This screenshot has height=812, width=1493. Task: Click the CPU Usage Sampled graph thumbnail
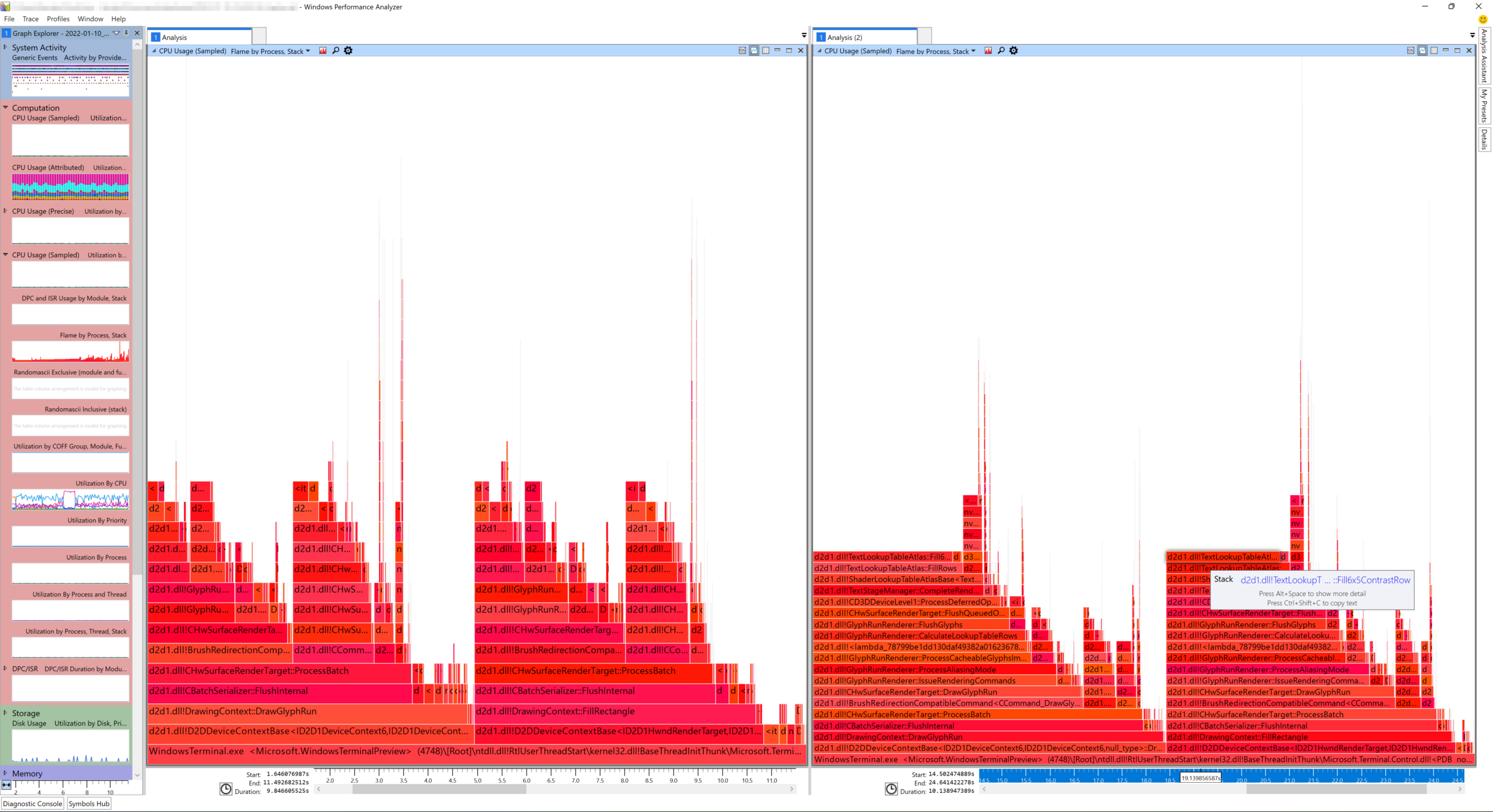70,140
